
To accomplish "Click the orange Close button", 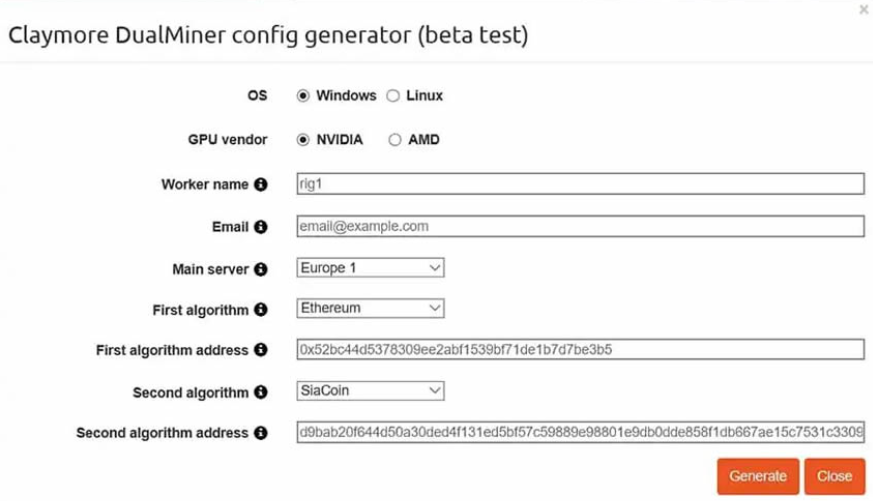I will pyautogui.click(x=835, y=477).
